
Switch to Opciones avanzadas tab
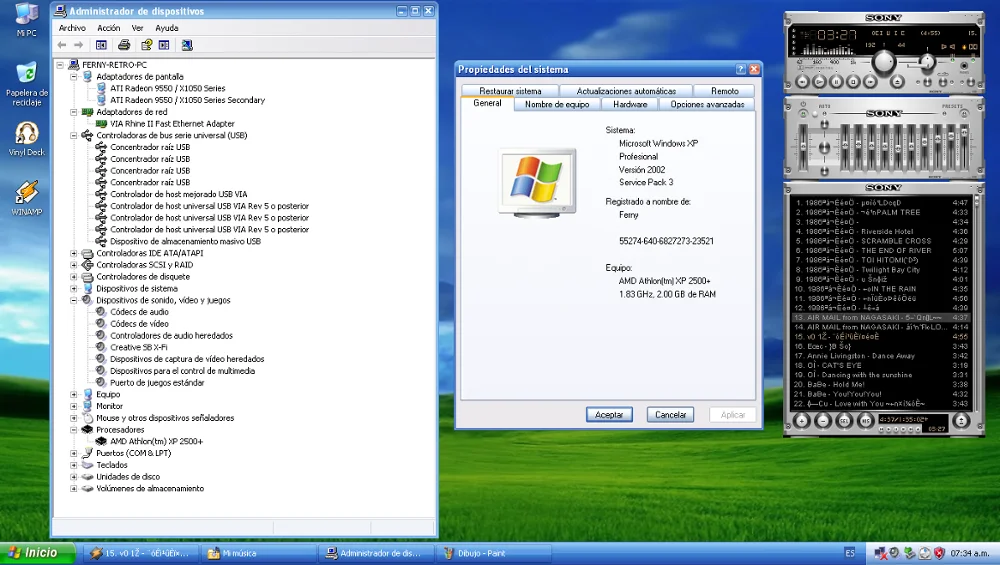707,105
